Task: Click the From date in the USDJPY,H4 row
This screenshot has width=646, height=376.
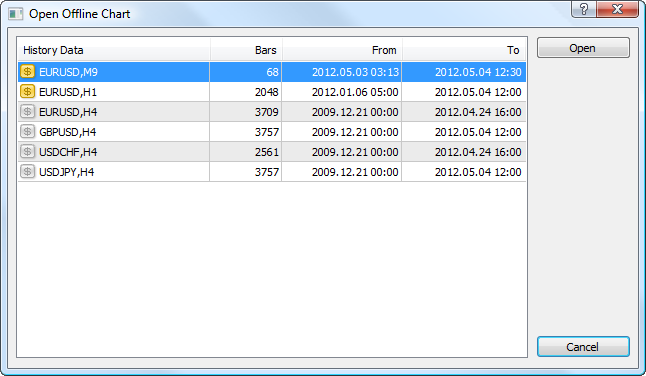Action: [355, 172]
